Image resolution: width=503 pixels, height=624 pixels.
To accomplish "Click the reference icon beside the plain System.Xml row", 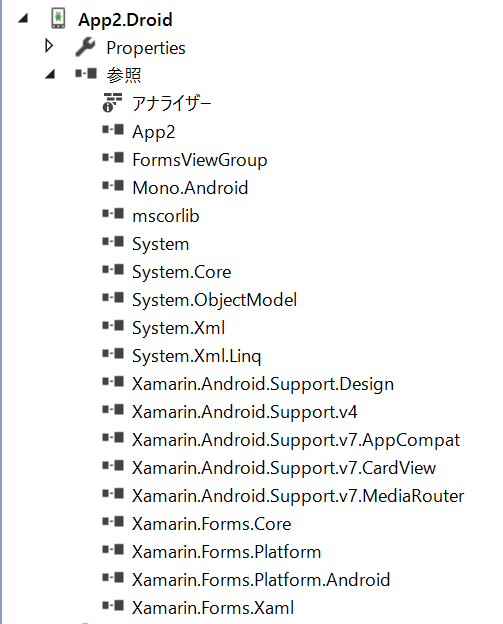I will (113, 326).
